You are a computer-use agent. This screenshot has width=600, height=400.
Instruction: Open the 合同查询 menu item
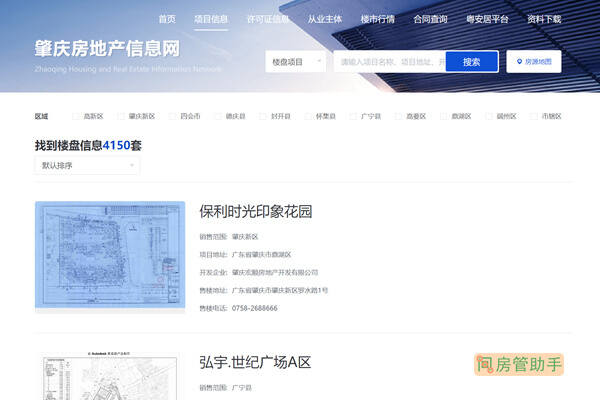pyautogui.click(x=430, y=19)
